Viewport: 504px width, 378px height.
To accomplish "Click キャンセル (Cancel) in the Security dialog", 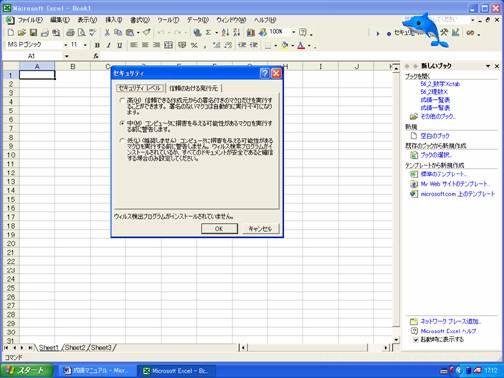I will pyautogui.click(x=260, y=229).
